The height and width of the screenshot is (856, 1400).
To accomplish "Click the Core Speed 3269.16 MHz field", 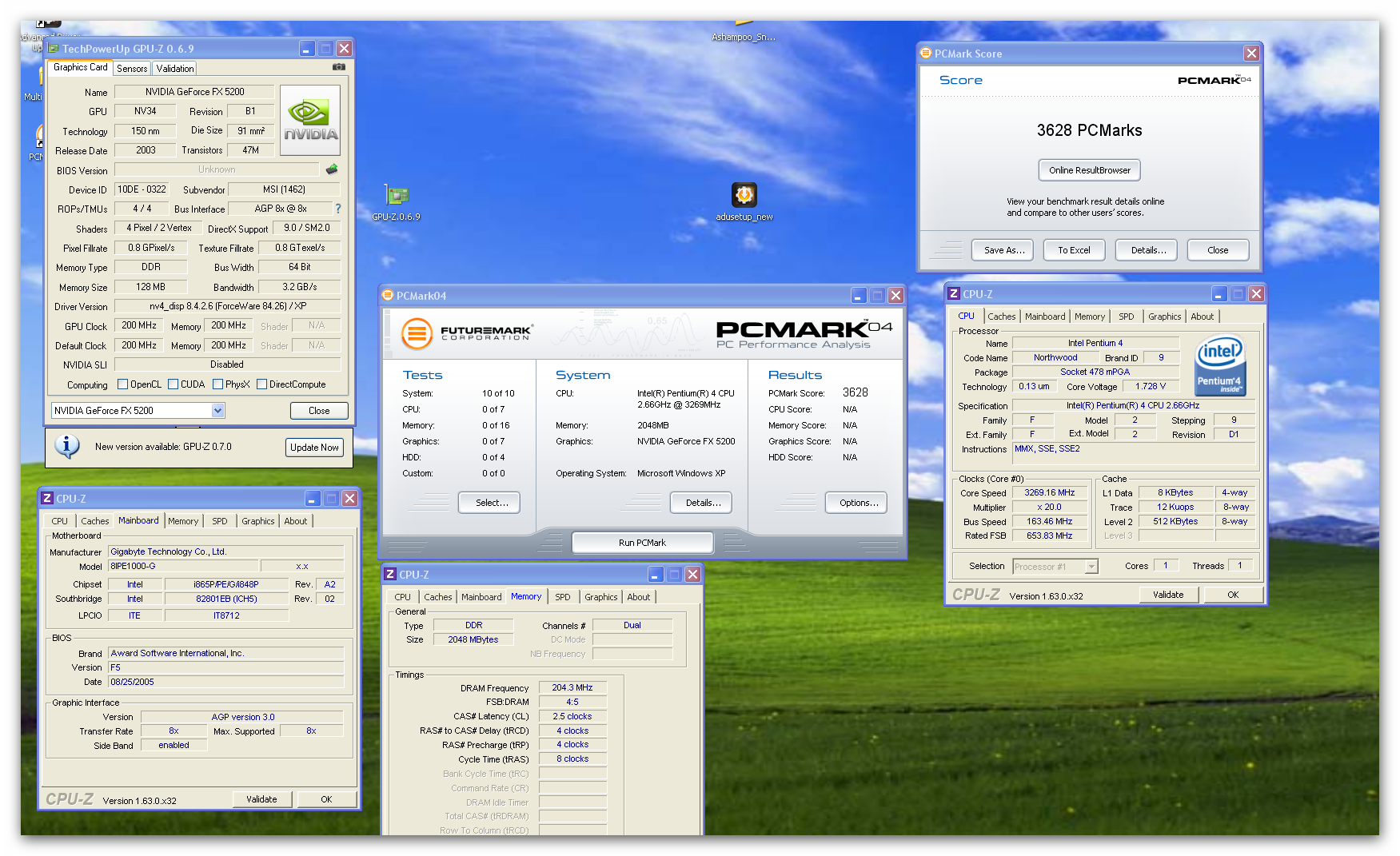I will (x=1050, y=493).
